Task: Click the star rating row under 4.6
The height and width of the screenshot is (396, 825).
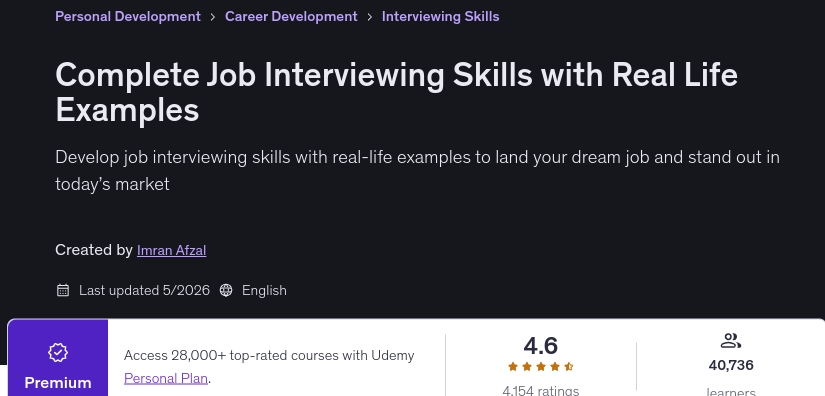Action: 540,367
